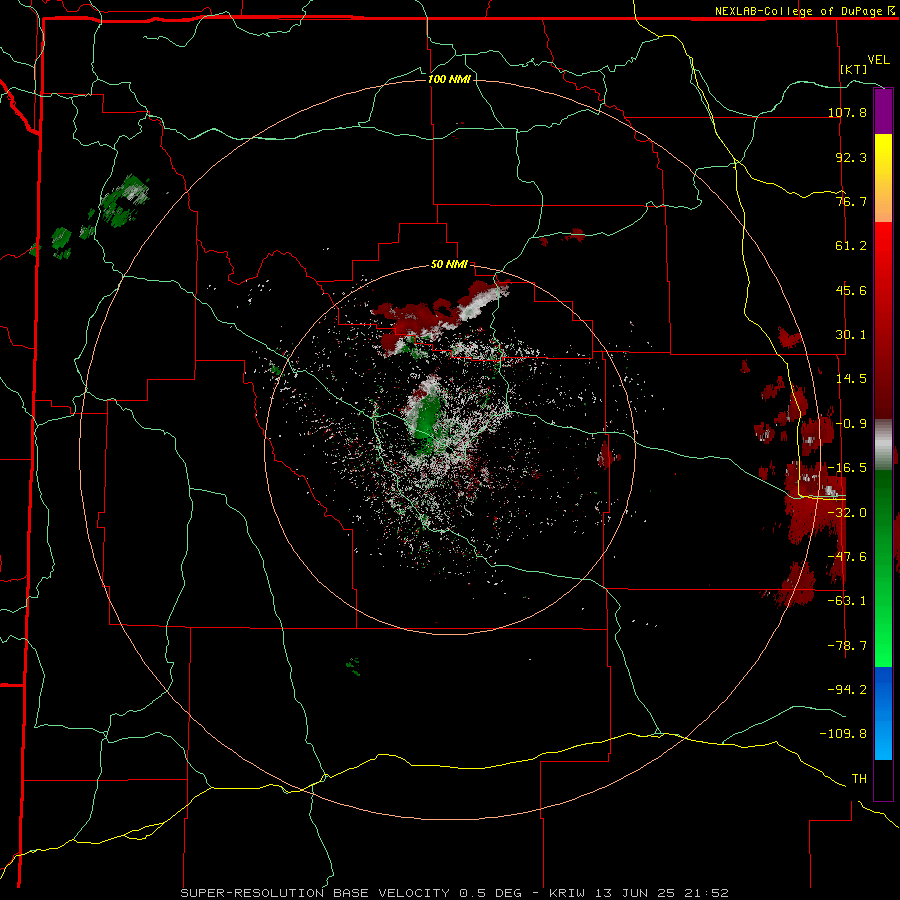Click the Super-Resolution Base Velocity caption text
Screen dimensions: 900x900
point(454,893)
